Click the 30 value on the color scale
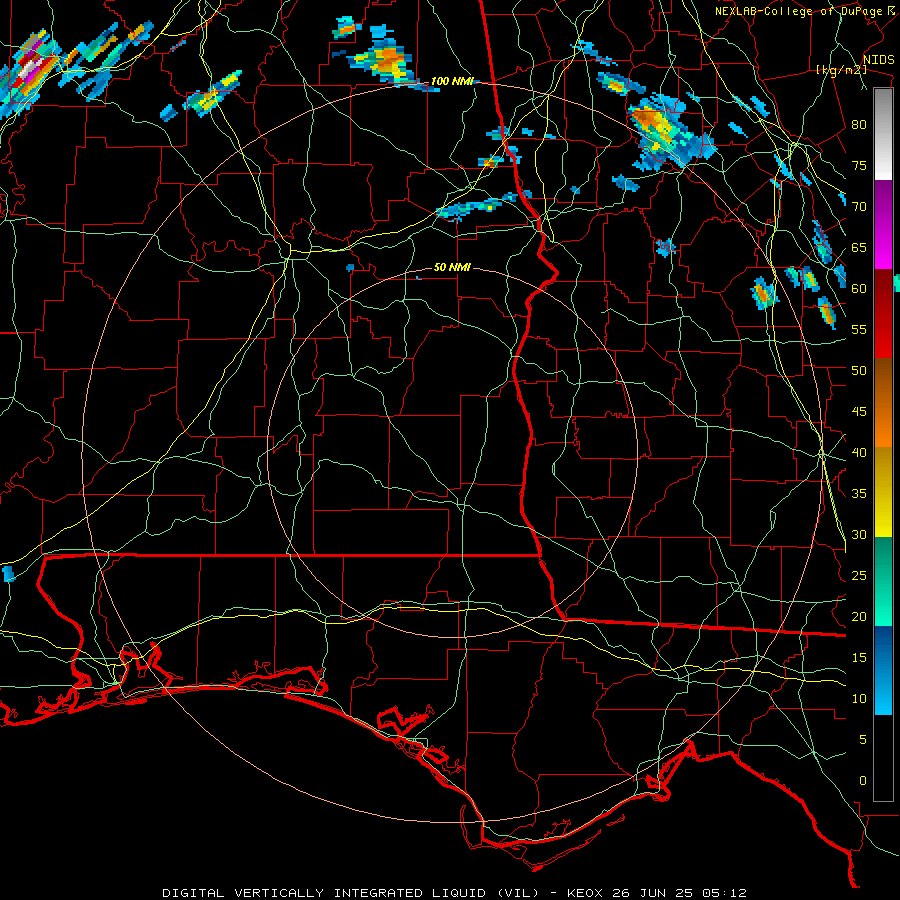900x900 pixels. coord(859,534)
